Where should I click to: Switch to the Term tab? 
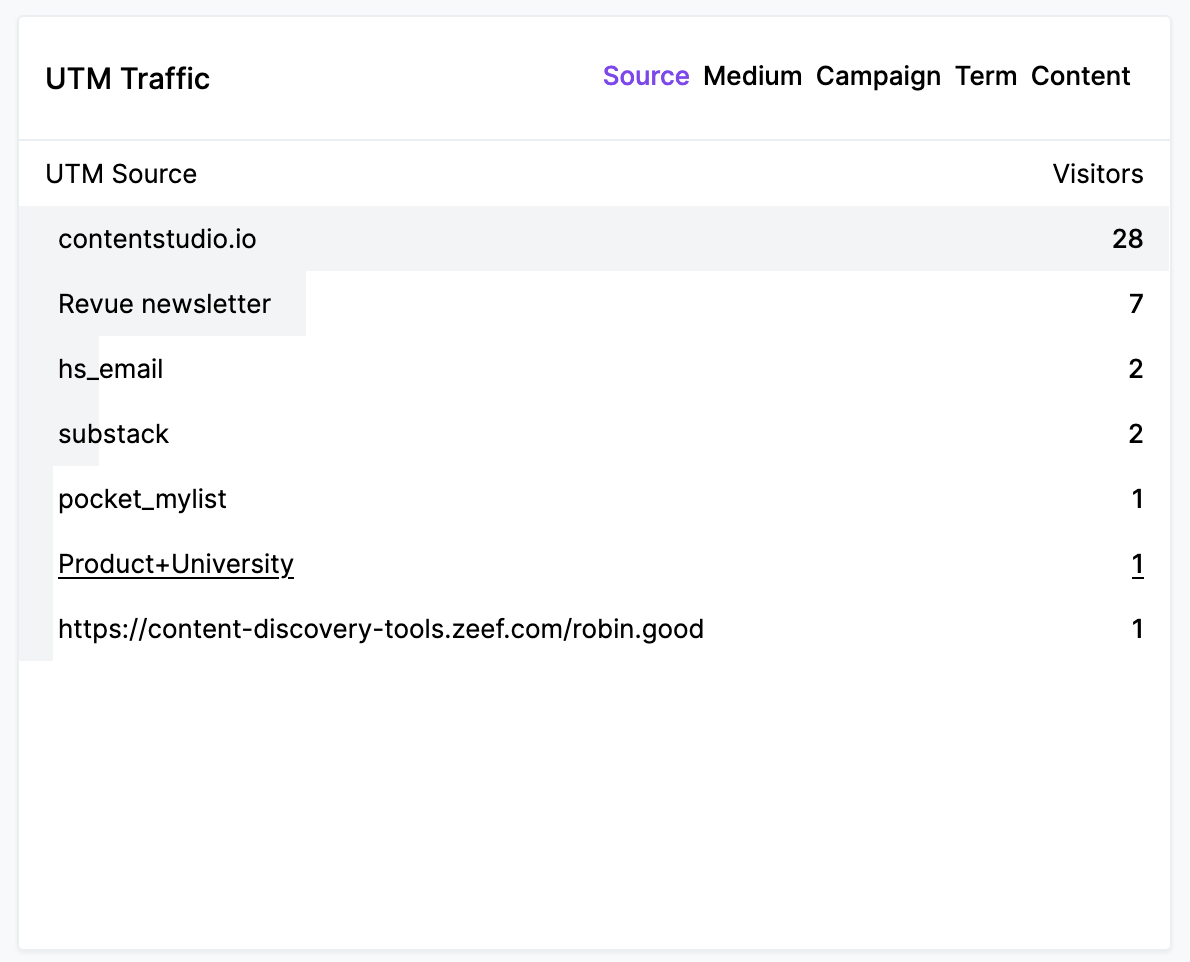[985, 76]
